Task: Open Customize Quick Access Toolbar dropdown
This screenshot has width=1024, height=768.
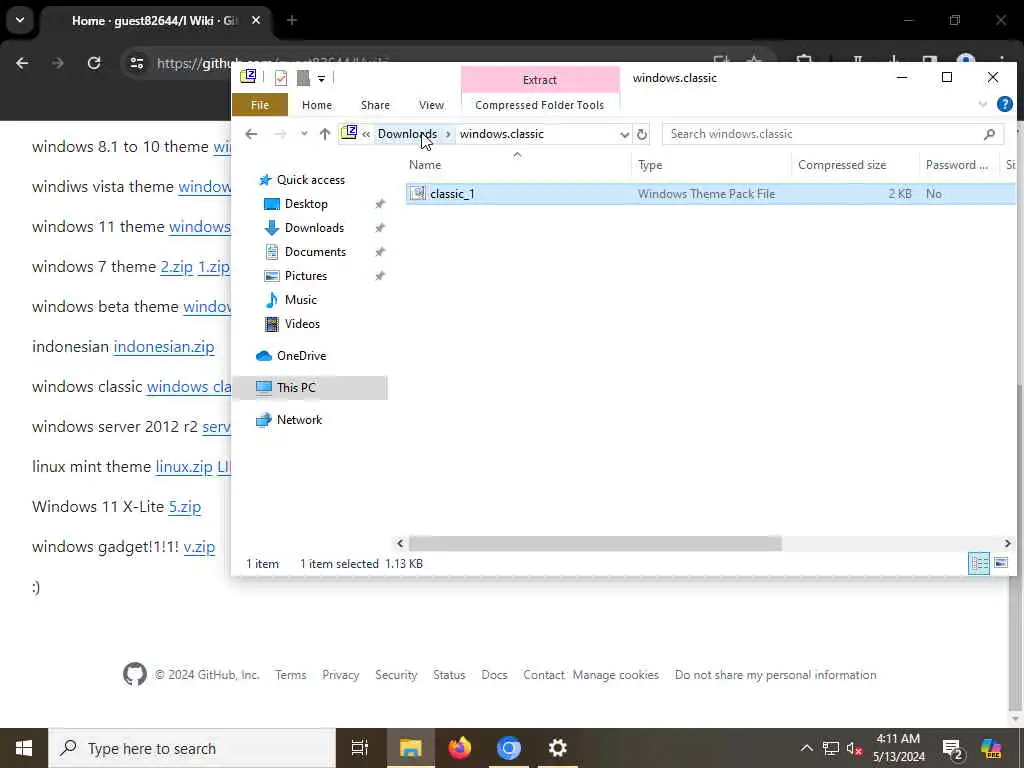Action: pos(321,78)
